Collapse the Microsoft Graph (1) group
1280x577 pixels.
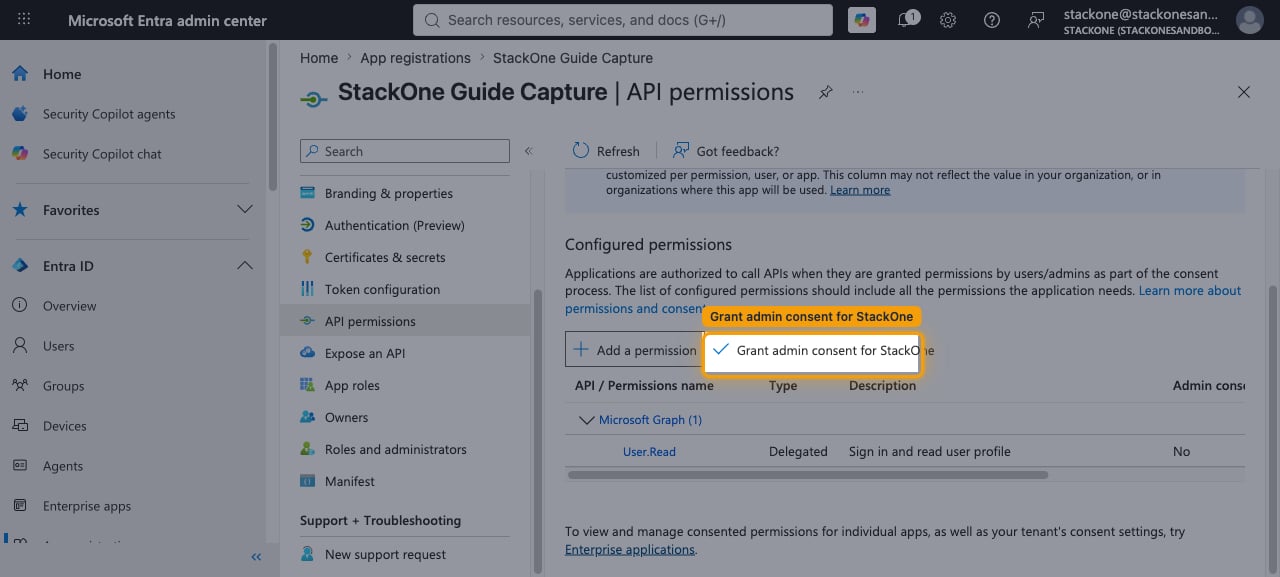pyautogui.click(x=587, y=420)
